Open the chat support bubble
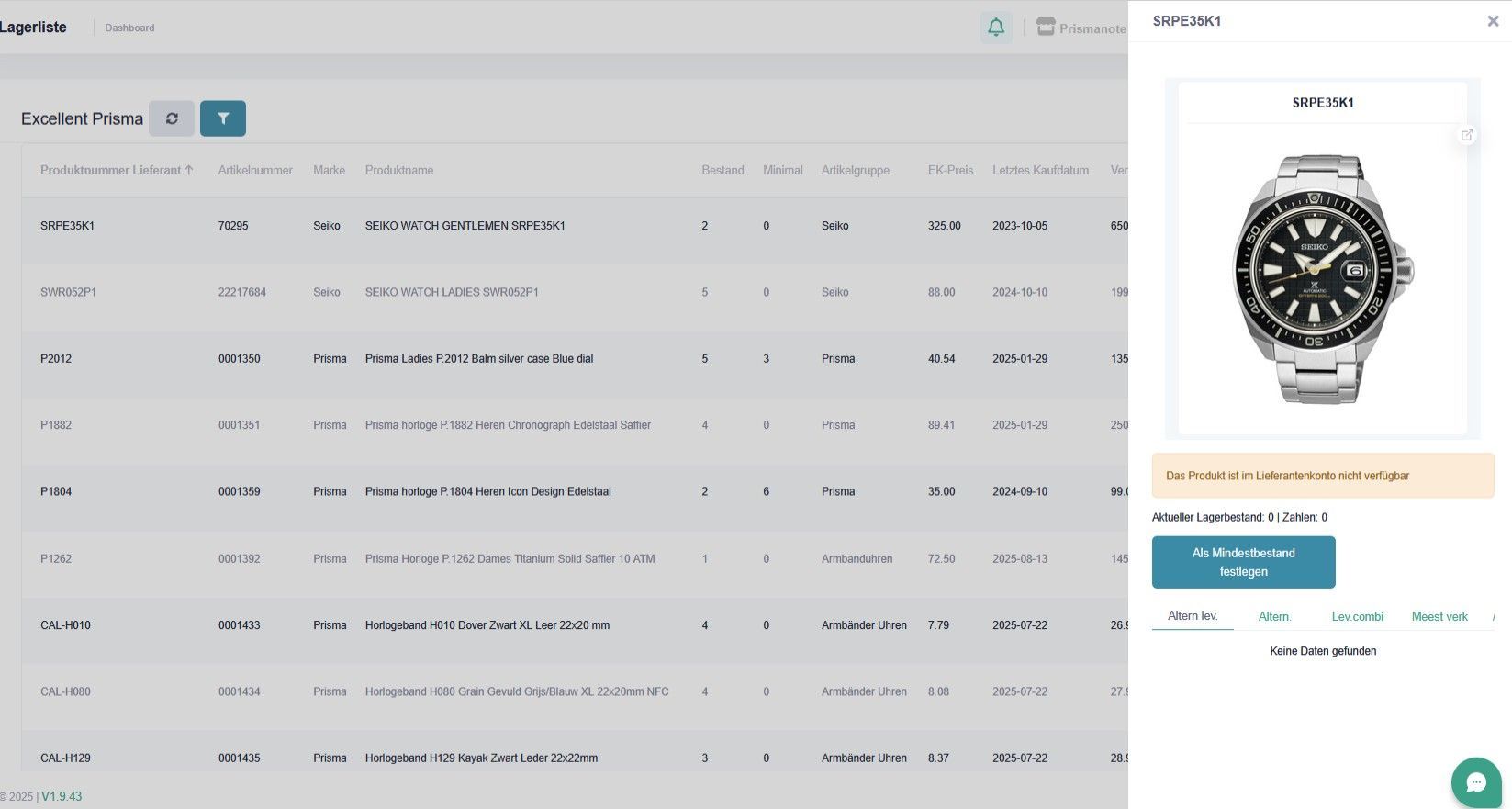Viewport: 1512px width, 809px height. [x=1476, y=782]
